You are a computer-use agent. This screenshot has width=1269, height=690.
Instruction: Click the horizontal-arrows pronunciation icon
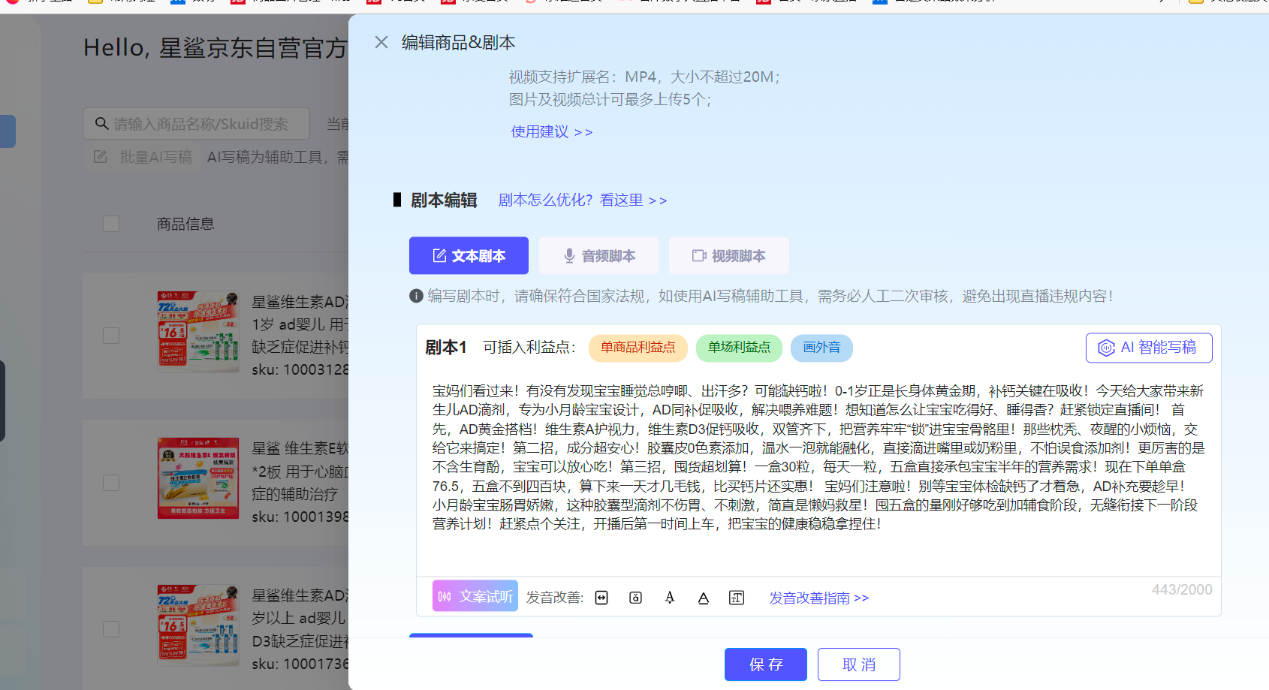(602, 598)
